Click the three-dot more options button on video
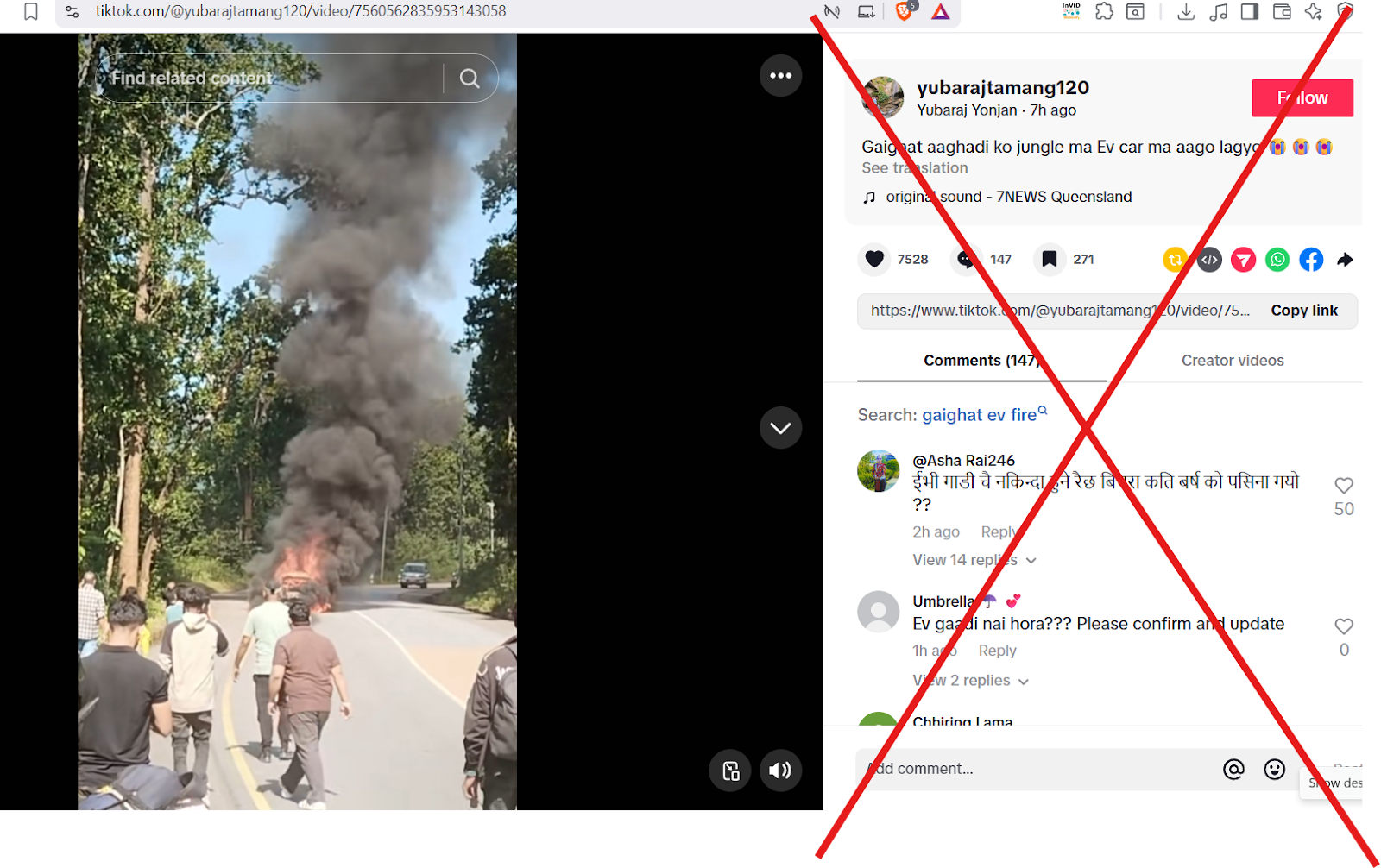The height and width of the screenshot is (868, 1381). pos(780,76)
